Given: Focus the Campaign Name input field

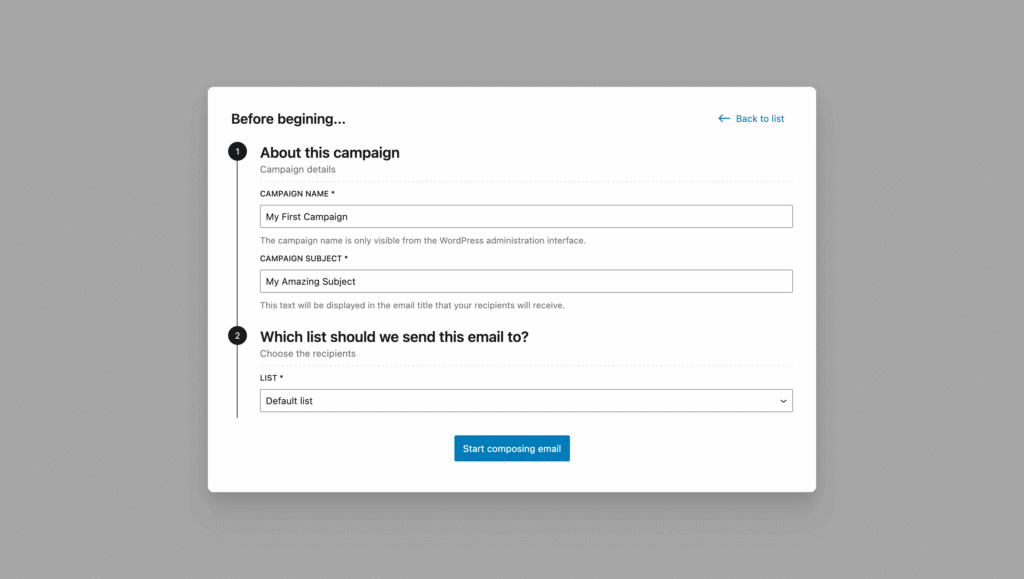Looking at the screenshot, I should click(x=526, y=216).
